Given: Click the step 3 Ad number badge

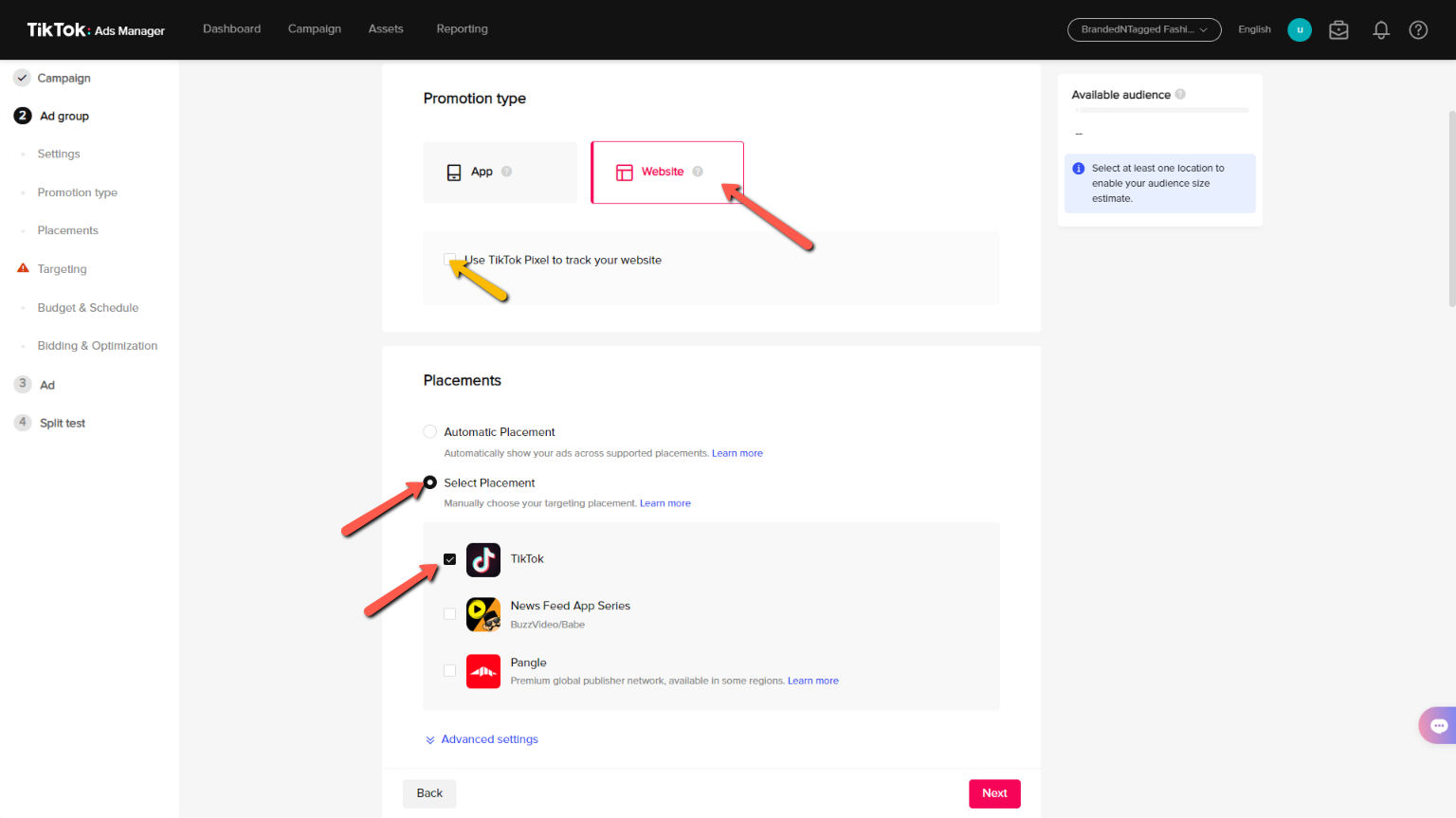Looking at the screenshot, I should click(x=23, y=384).
